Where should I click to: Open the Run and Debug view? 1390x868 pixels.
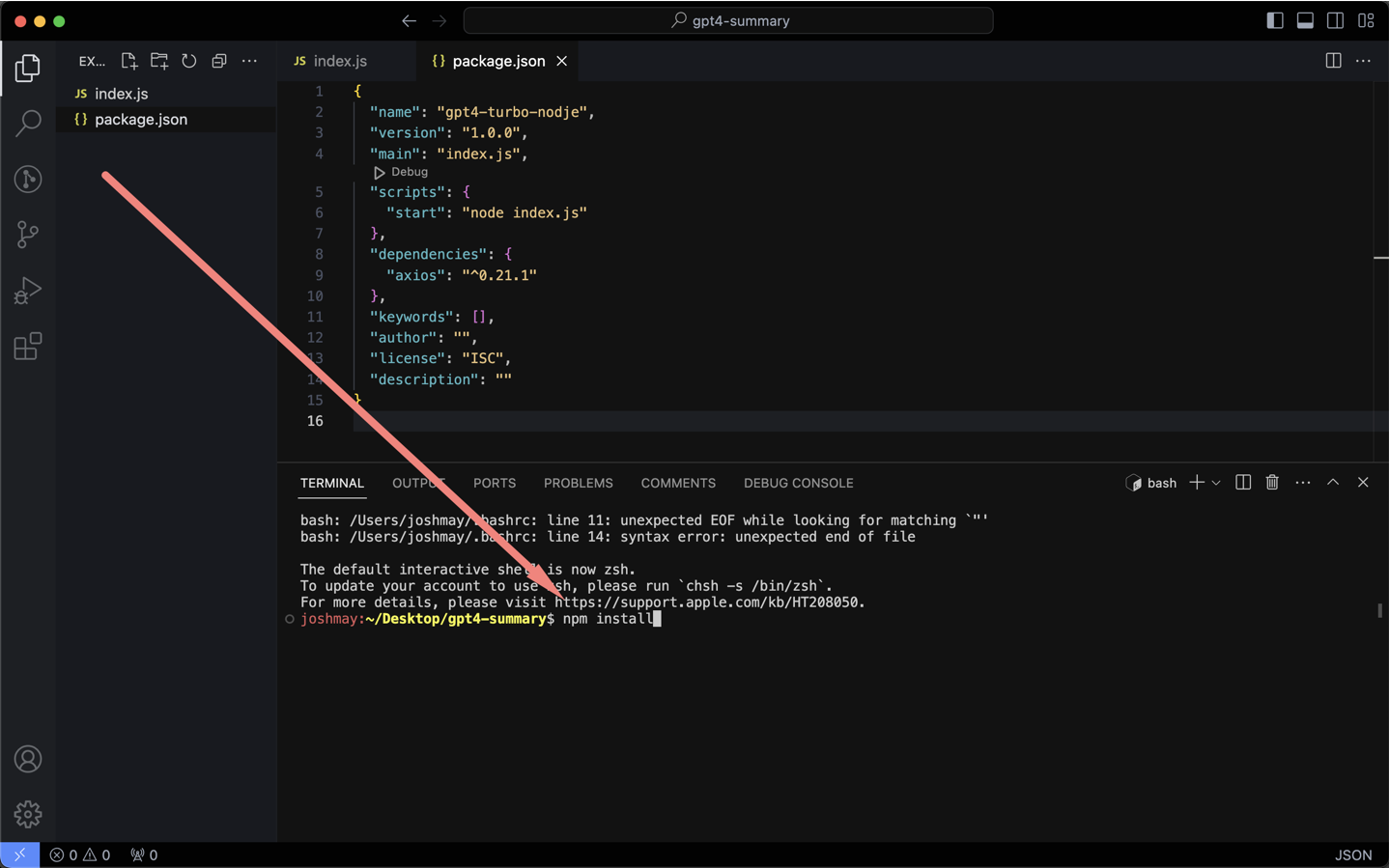[x=28, y=291]
